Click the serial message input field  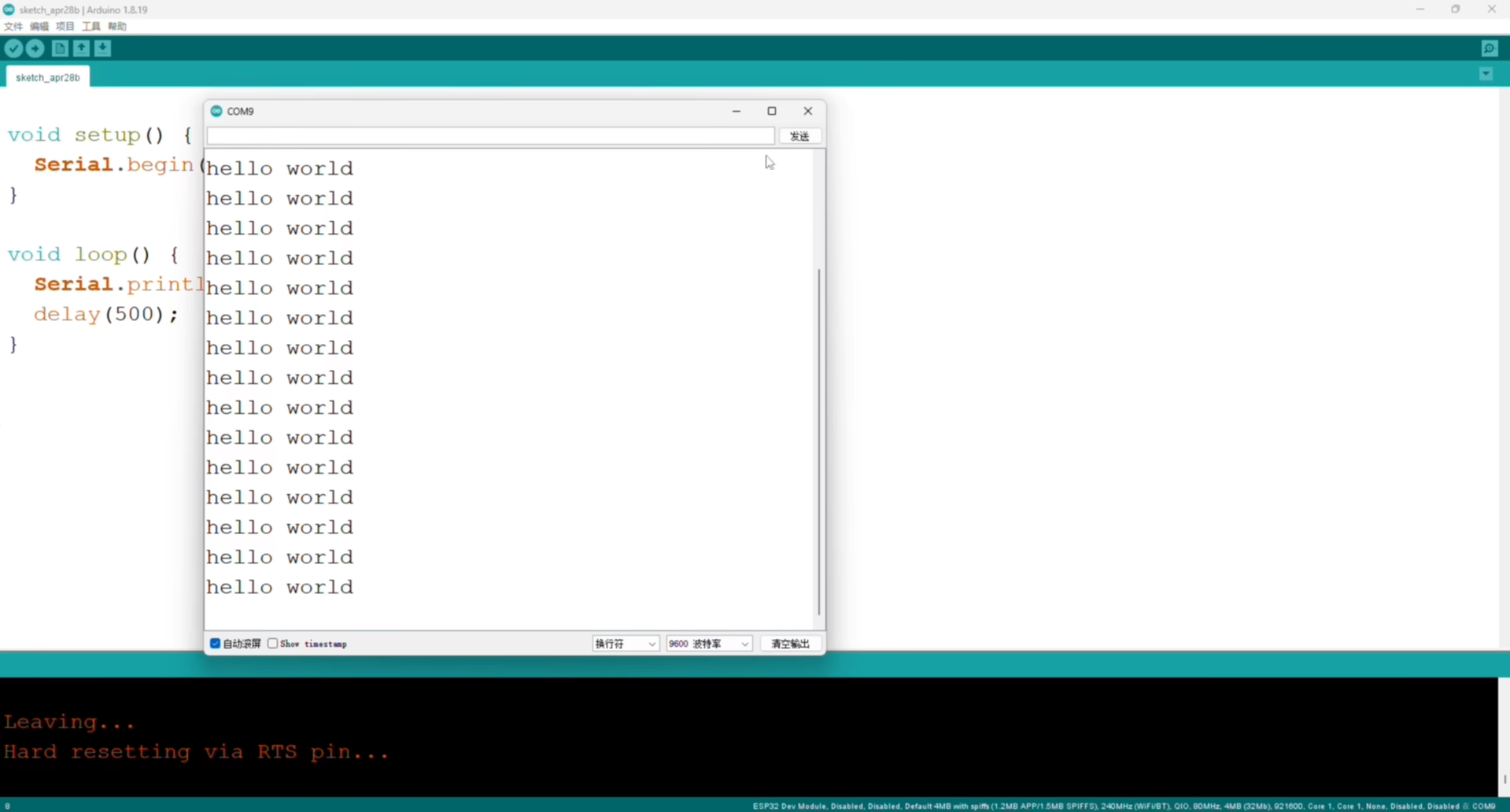point(490,136)
